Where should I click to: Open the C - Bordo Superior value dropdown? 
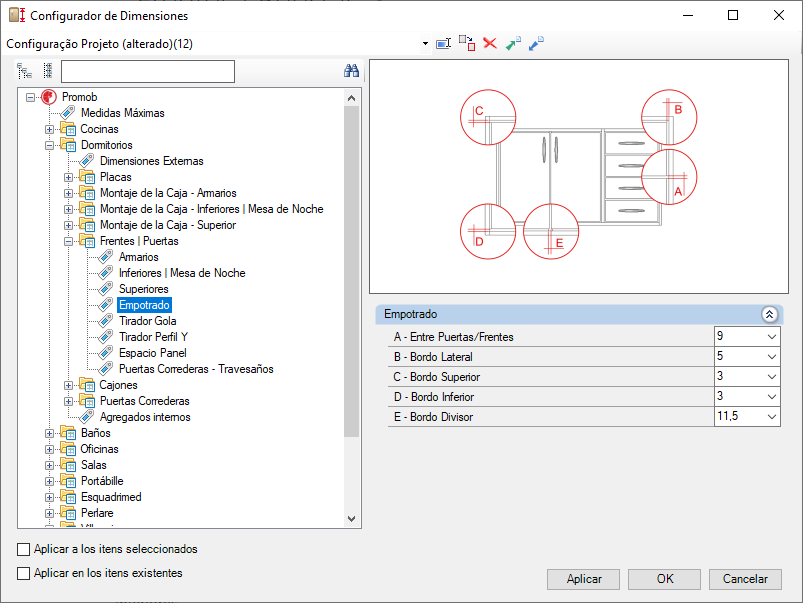(772, 377)
